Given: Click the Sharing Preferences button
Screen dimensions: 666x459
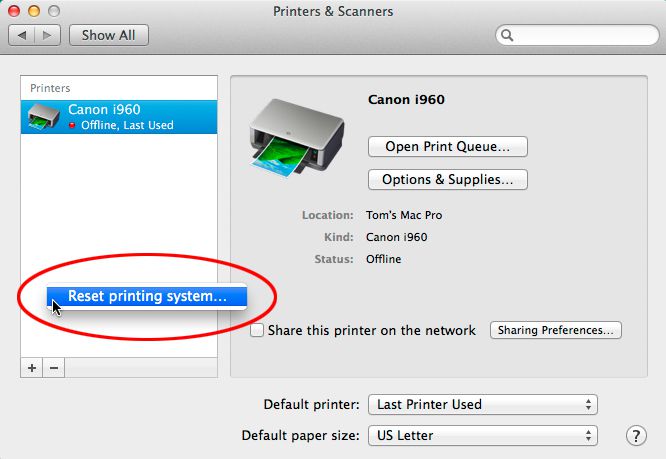Looking at the screenshot, I should [556, 330].
